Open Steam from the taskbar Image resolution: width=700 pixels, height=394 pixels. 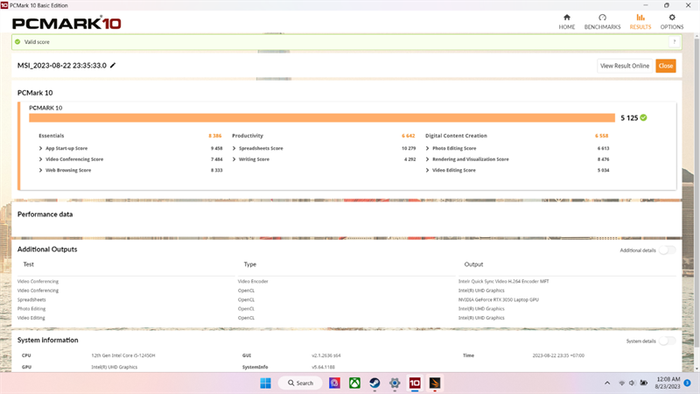375,383
